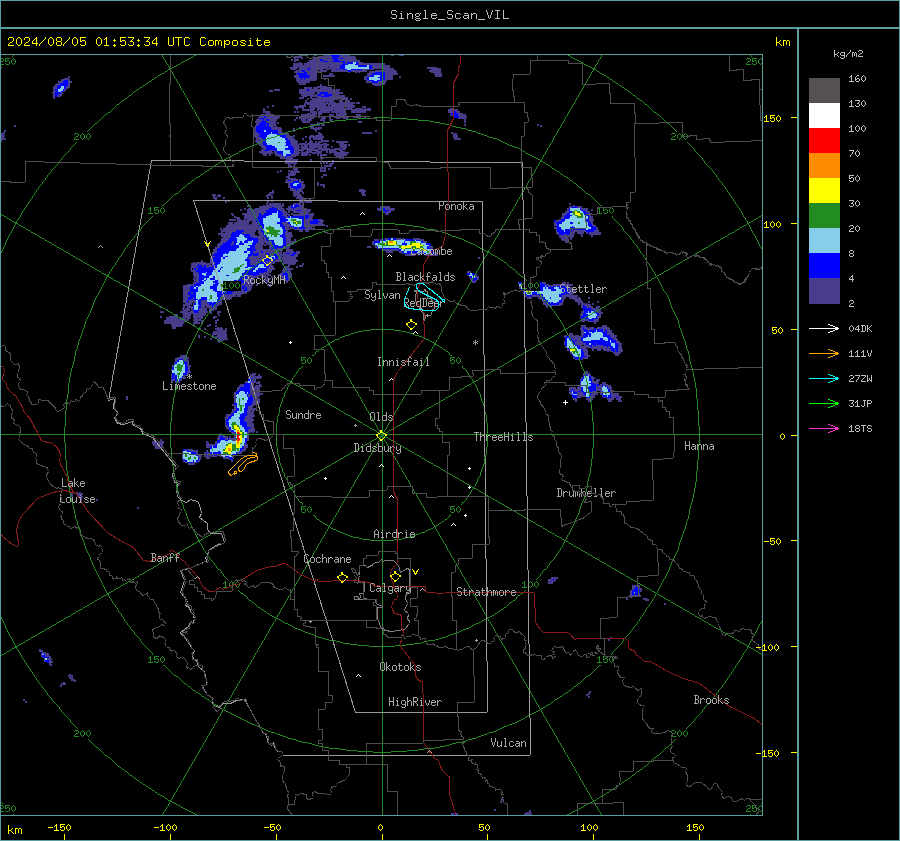Click the Brooks city label

tap(711, 700)
